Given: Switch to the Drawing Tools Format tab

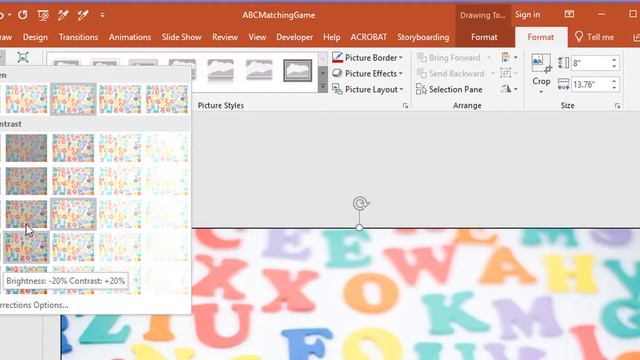Looking at the screenshot, I should [484, 37].
